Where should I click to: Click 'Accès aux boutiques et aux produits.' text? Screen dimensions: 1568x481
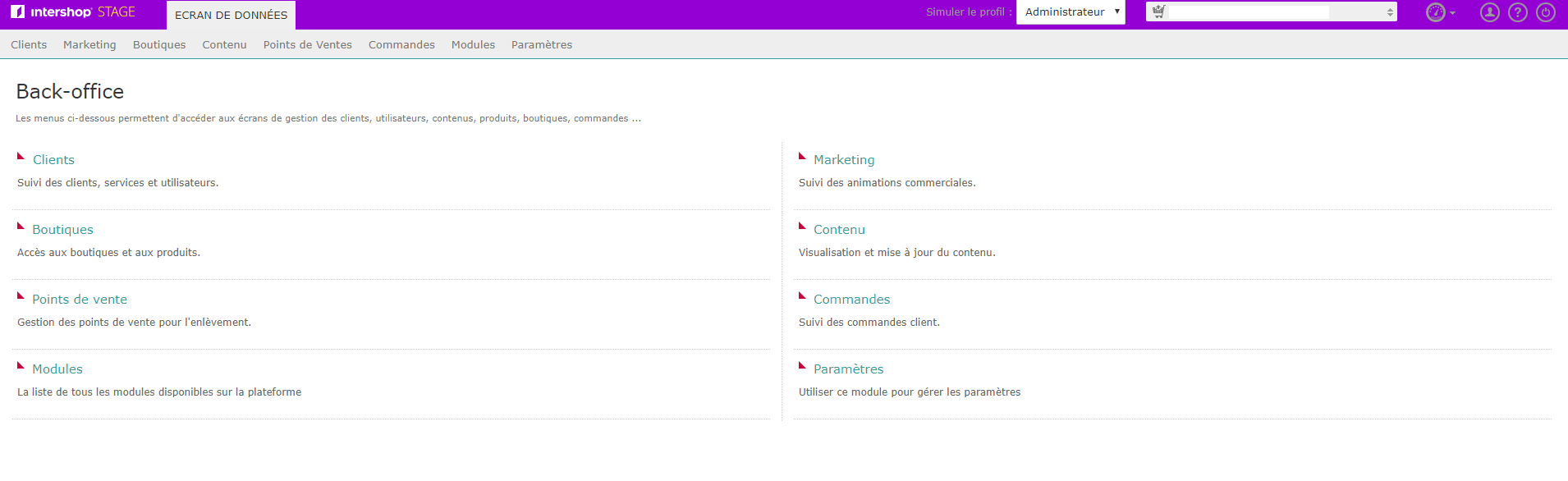pyautogui.click(x=108, y=253)
